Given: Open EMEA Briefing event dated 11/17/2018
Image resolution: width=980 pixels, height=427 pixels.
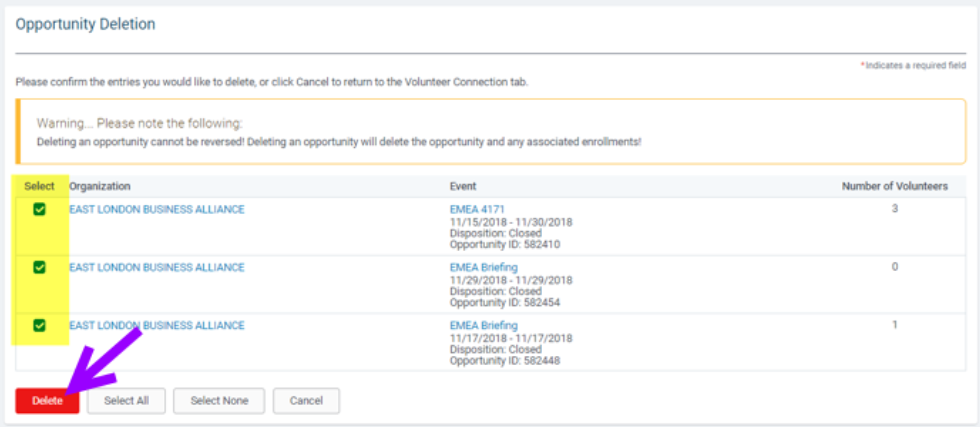Looking at the screenshot, I should point(484,325).
